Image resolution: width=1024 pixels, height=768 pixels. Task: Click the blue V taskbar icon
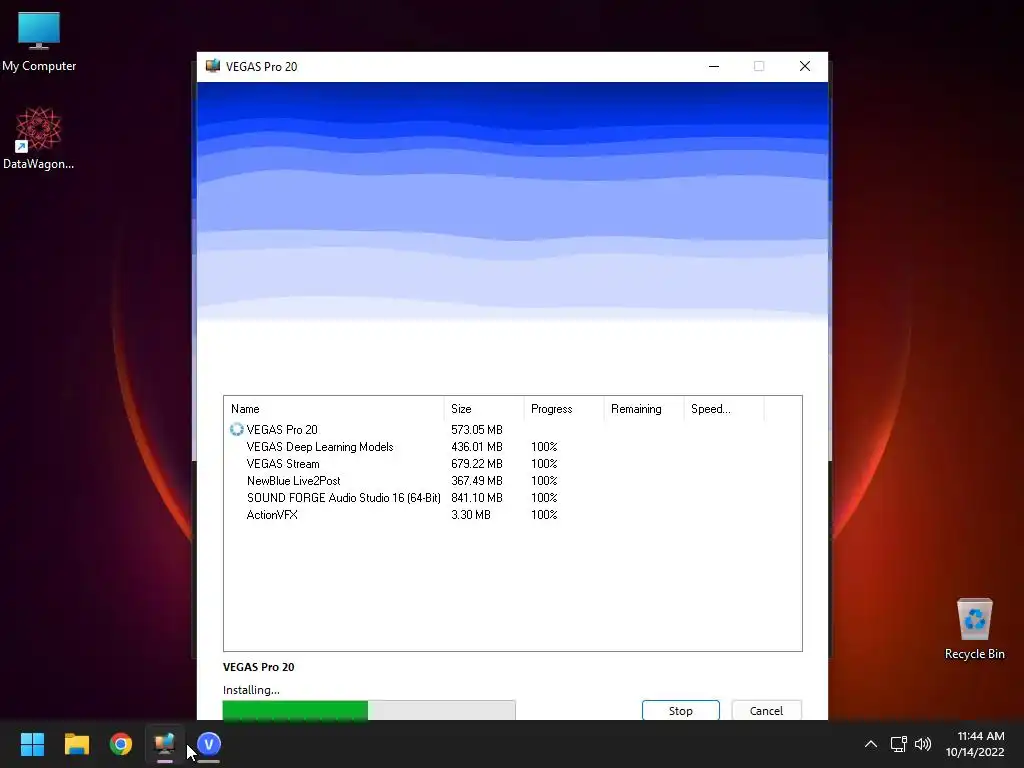click(209, 744)
